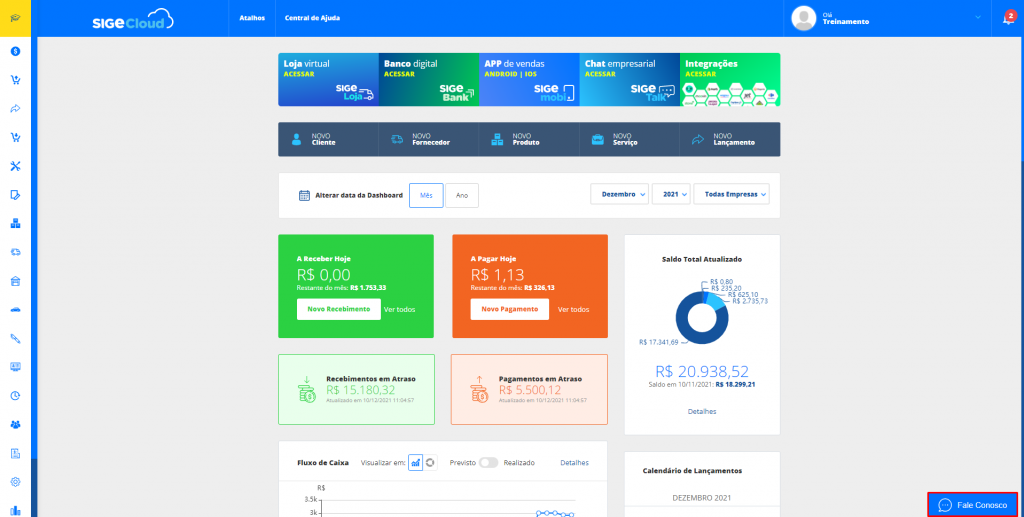Click Novo Fornecedor shortcut
Viewport: 1024px width, 517px height.
pyautogui.click(x=428, y=139)
